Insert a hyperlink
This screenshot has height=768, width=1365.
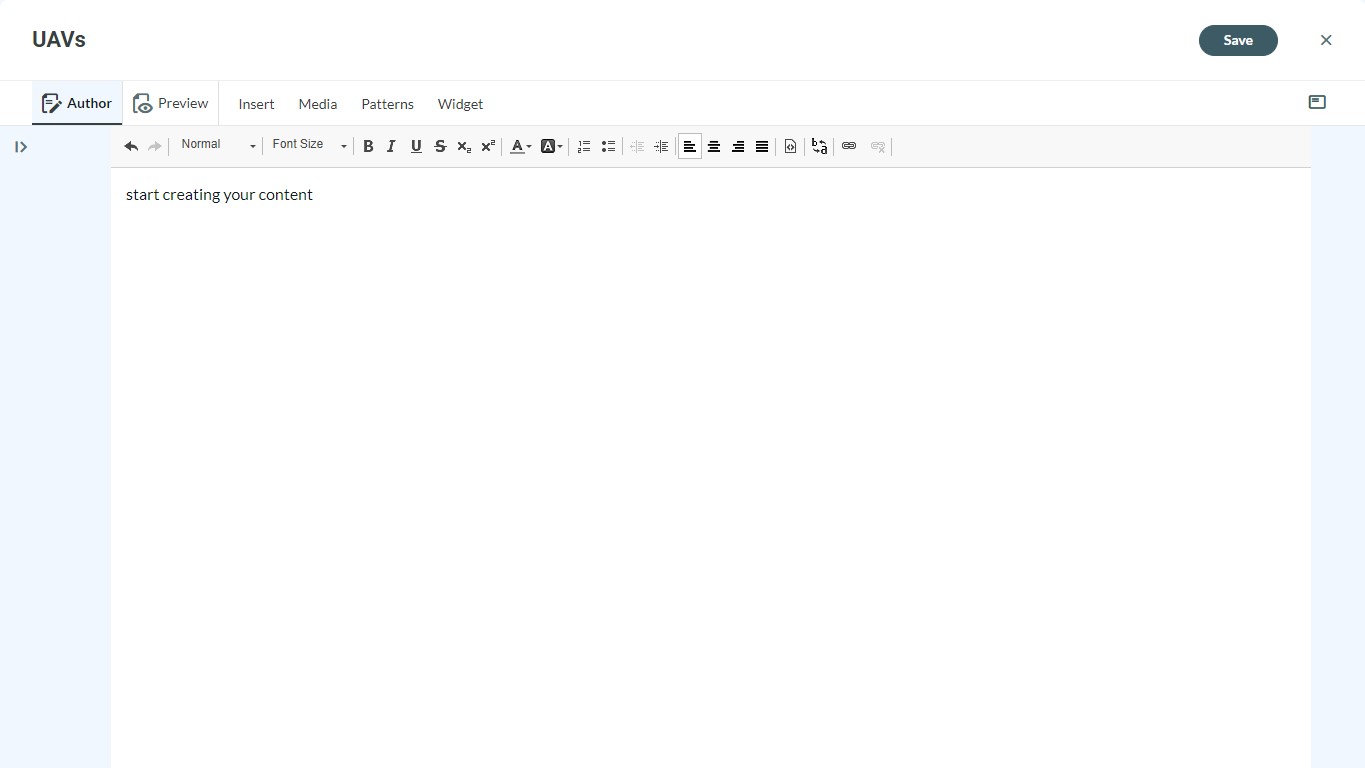pyautogui.click(x=849, y=146)
